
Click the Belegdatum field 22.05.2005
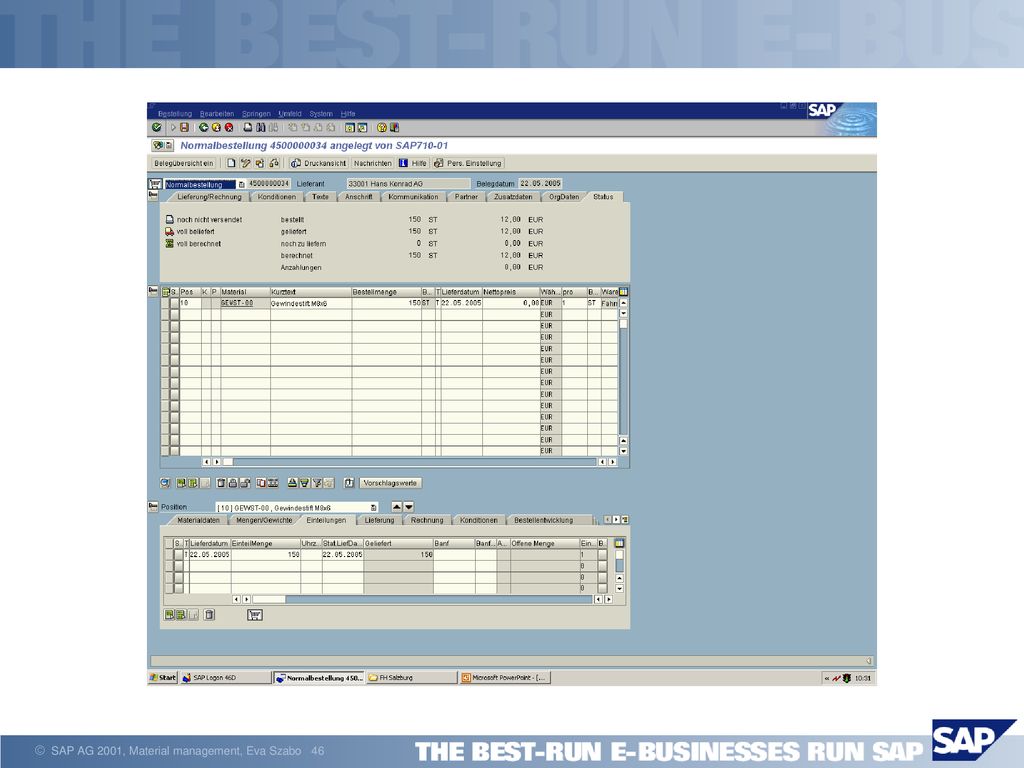click(540, 184)
